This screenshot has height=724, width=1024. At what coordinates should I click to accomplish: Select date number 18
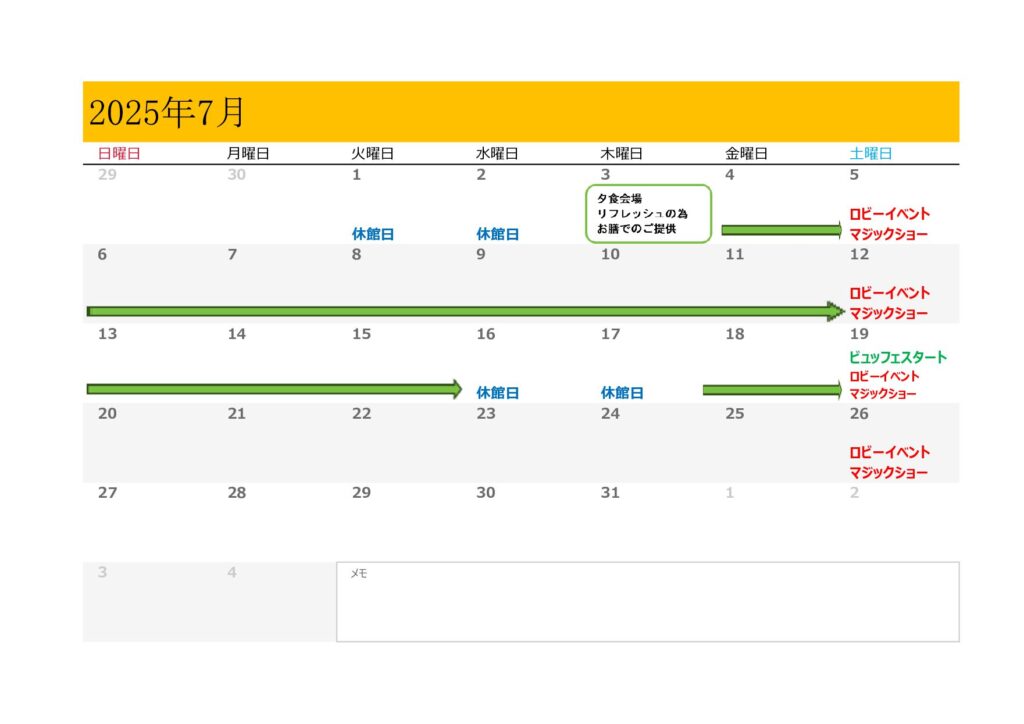click(735, 334)
